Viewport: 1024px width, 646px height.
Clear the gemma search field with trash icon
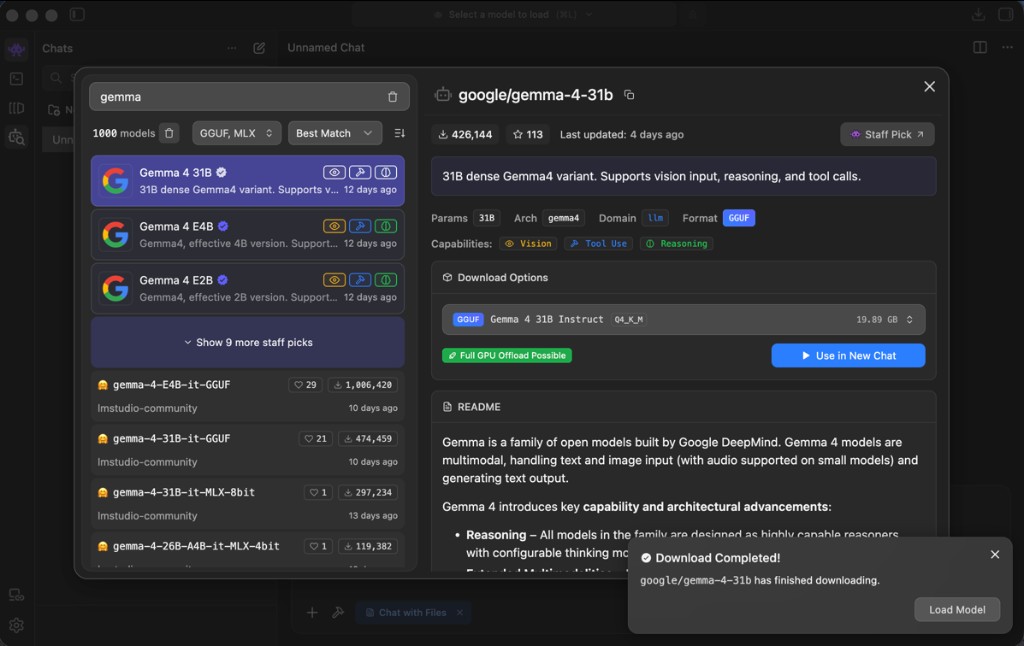[392, 97]
